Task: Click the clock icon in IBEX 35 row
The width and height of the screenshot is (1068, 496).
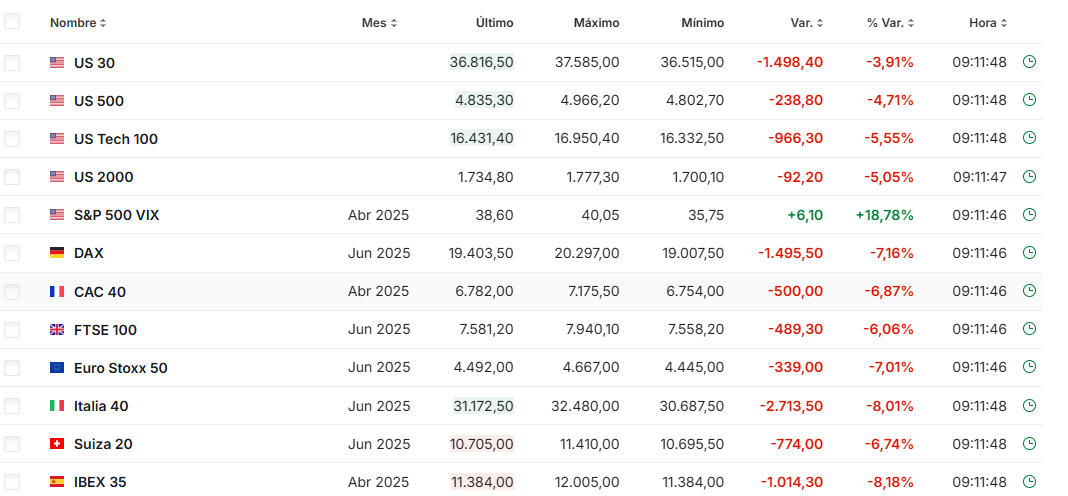Action: [1029, 481]
